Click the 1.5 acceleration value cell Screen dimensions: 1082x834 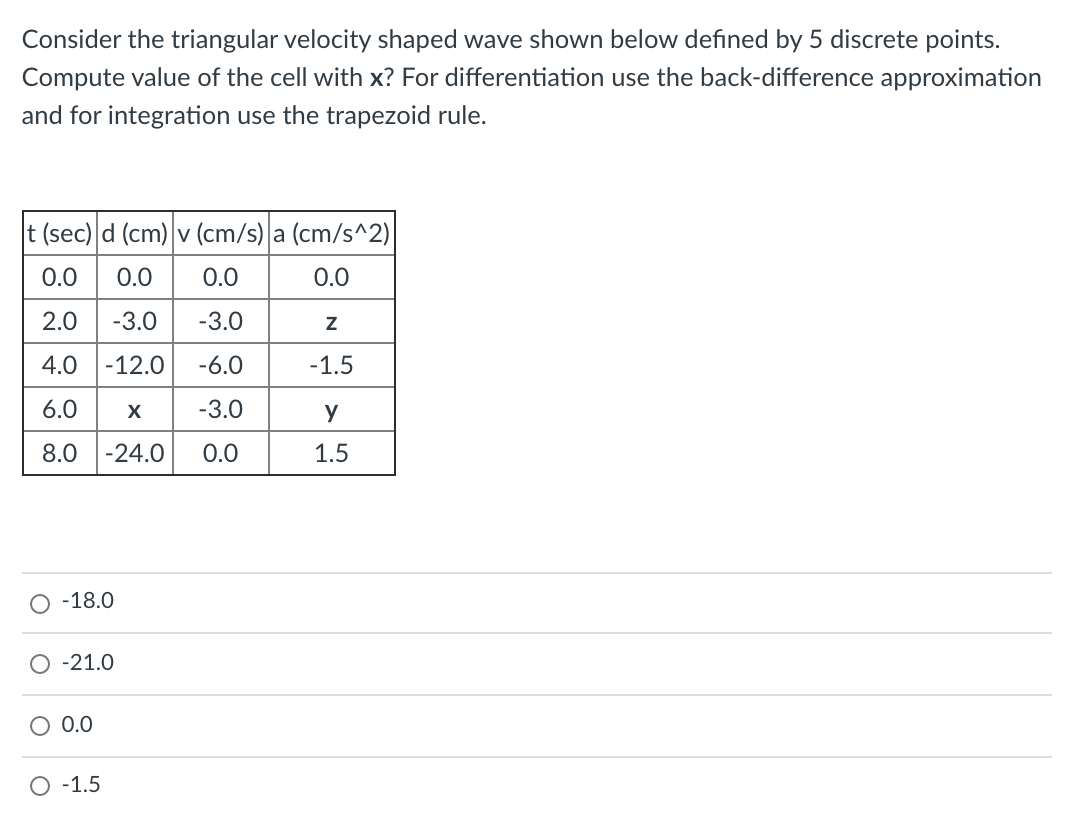(x=331, y=453)
